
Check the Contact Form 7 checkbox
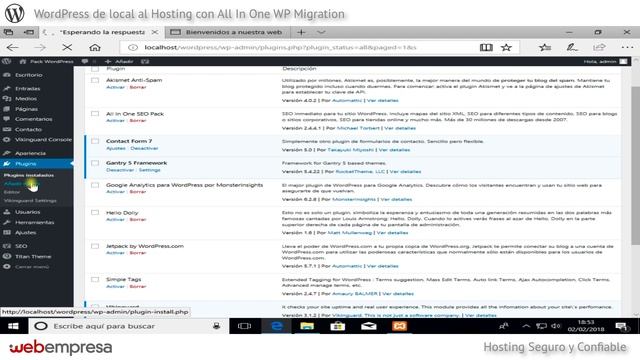click(x=95, y=141)
